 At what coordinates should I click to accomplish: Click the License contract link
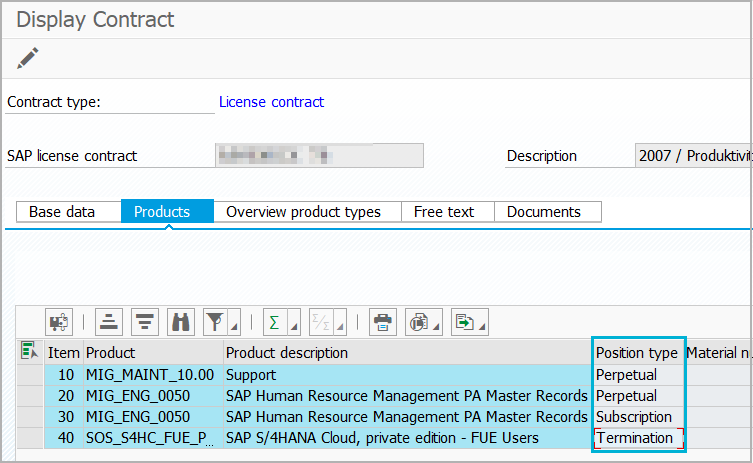tap(271, 102)
